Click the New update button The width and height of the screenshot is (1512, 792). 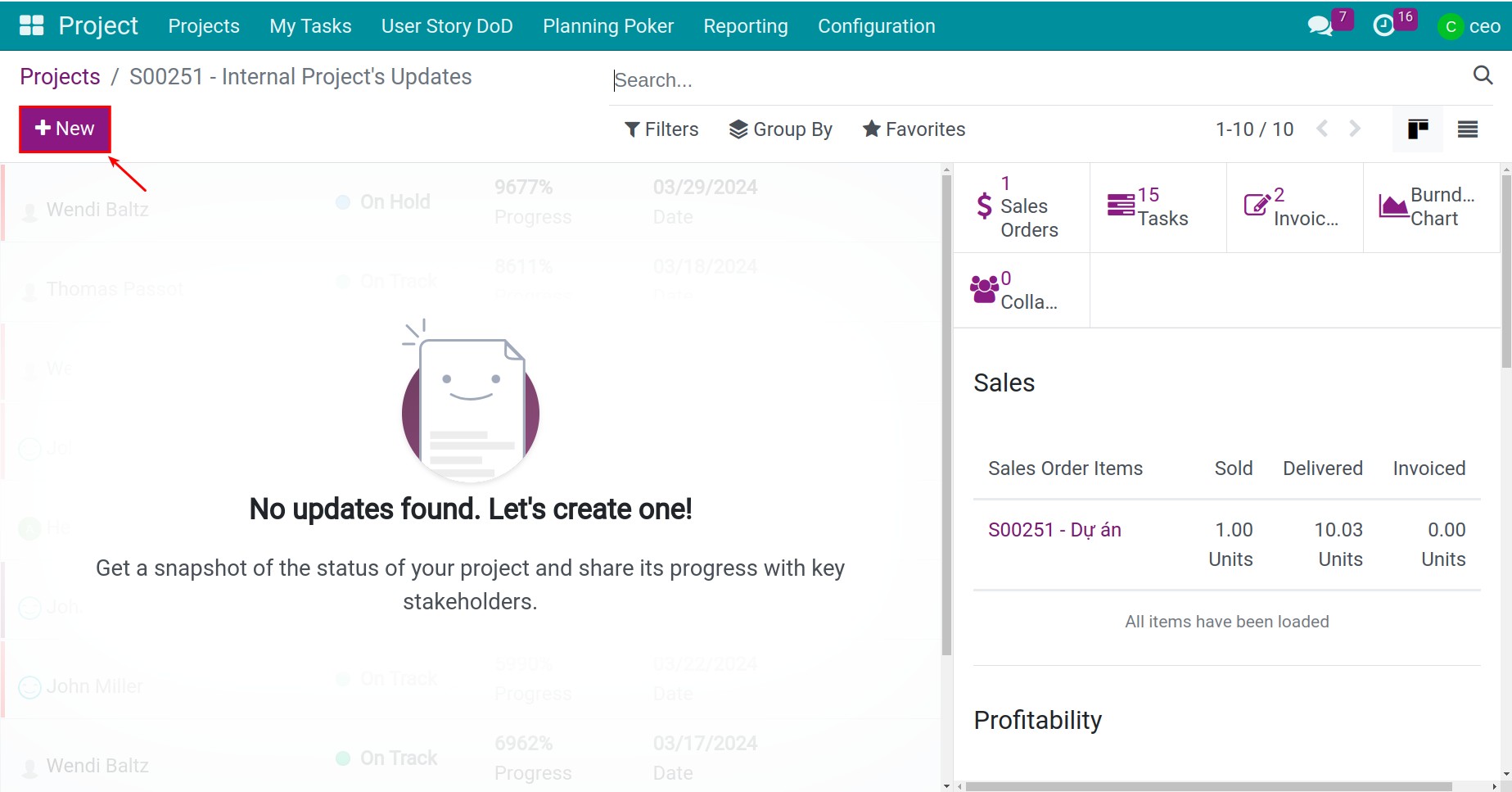tap(65, 129)
